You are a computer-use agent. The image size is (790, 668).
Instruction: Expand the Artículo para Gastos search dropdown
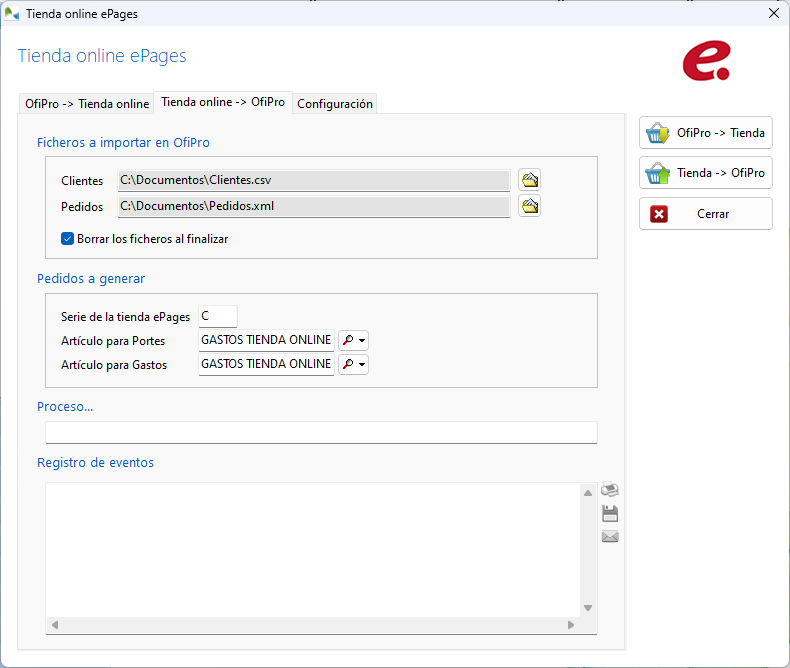point(354,365)
